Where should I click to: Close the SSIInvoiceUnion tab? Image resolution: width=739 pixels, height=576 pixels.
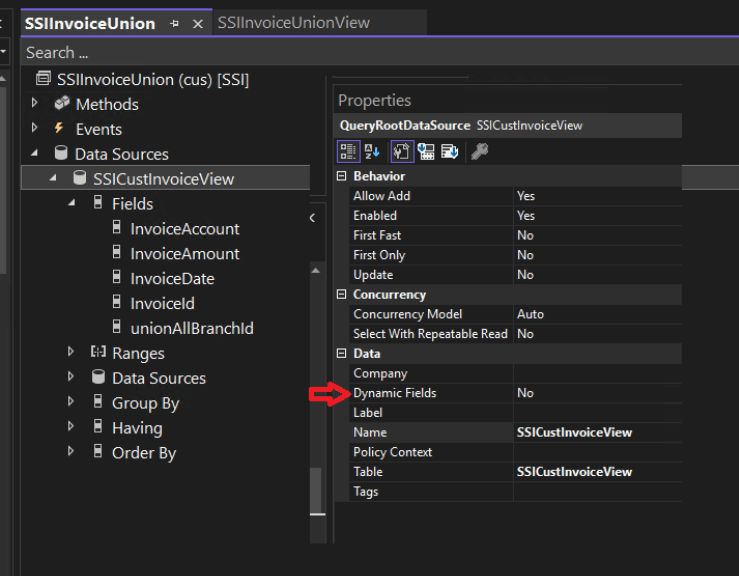coord(197,23)
